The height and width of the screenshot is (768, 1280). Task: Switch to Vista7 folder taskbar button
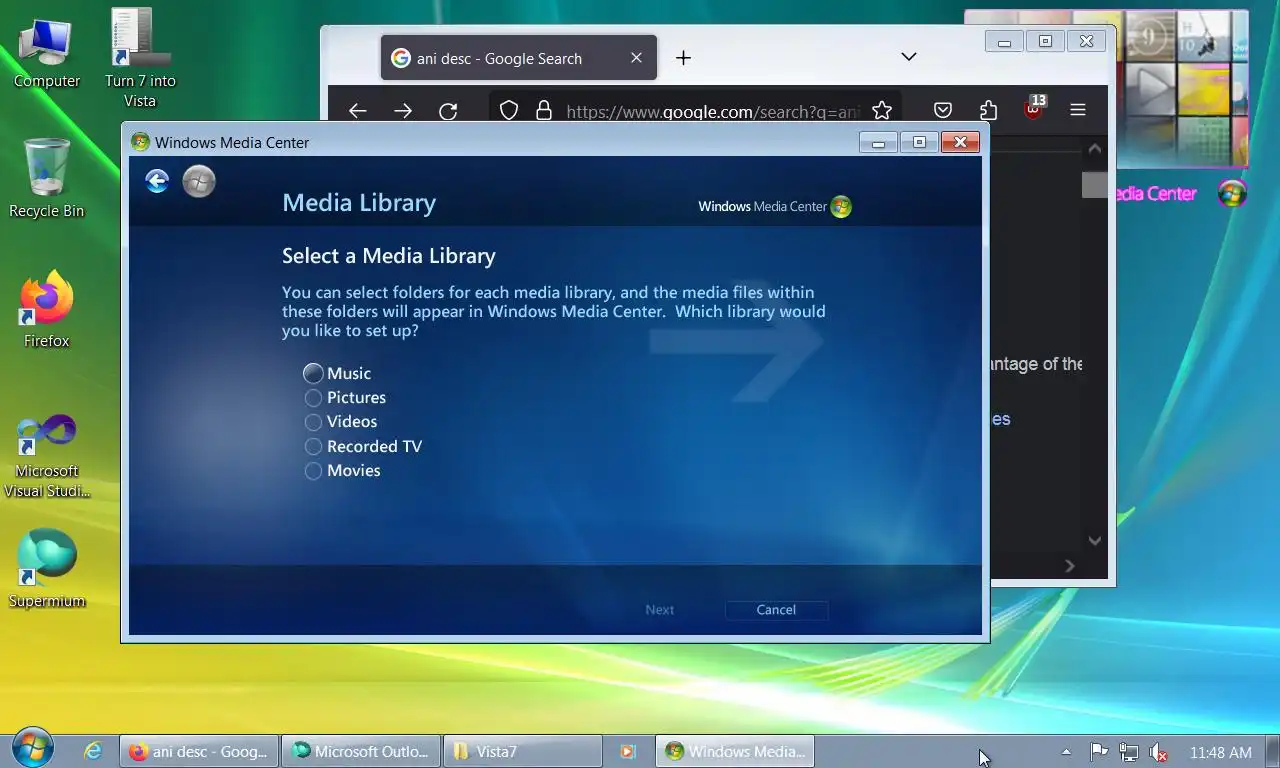[522, 751]
